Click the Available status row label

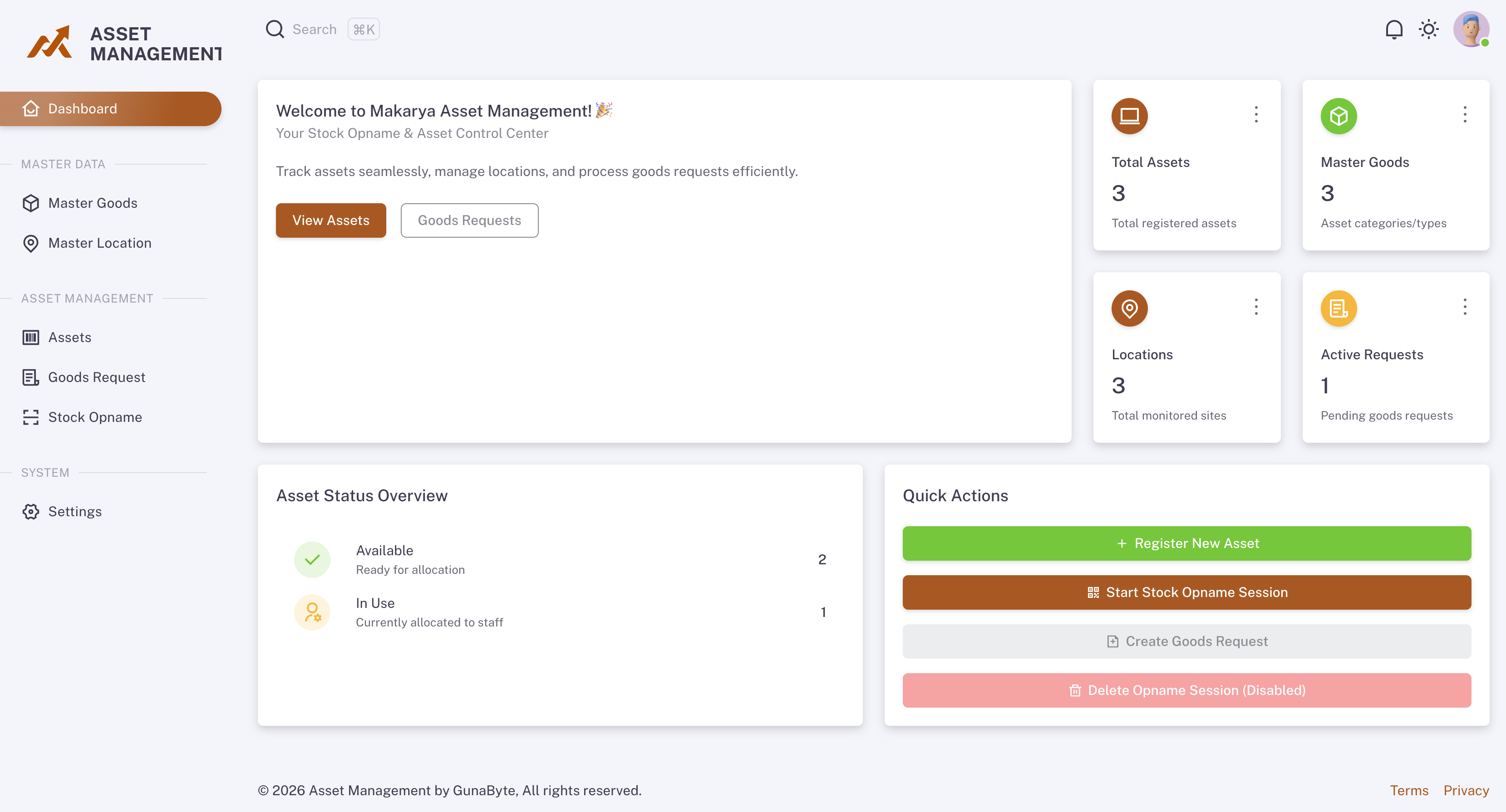coord(385,550)
